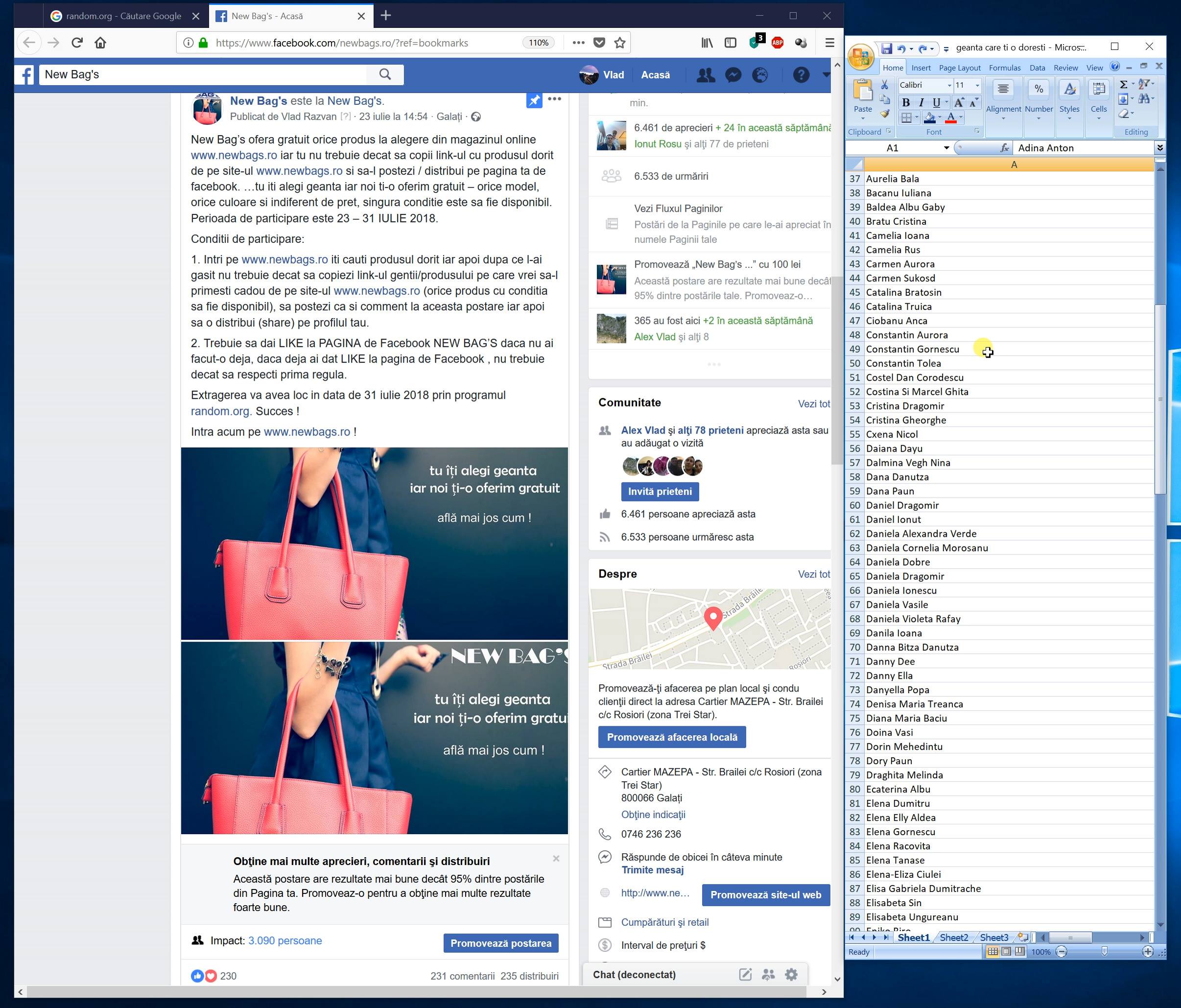Open Facebook account menu arrow
Viewport: 1181px width, 1008px height.
tap(826, 74)
